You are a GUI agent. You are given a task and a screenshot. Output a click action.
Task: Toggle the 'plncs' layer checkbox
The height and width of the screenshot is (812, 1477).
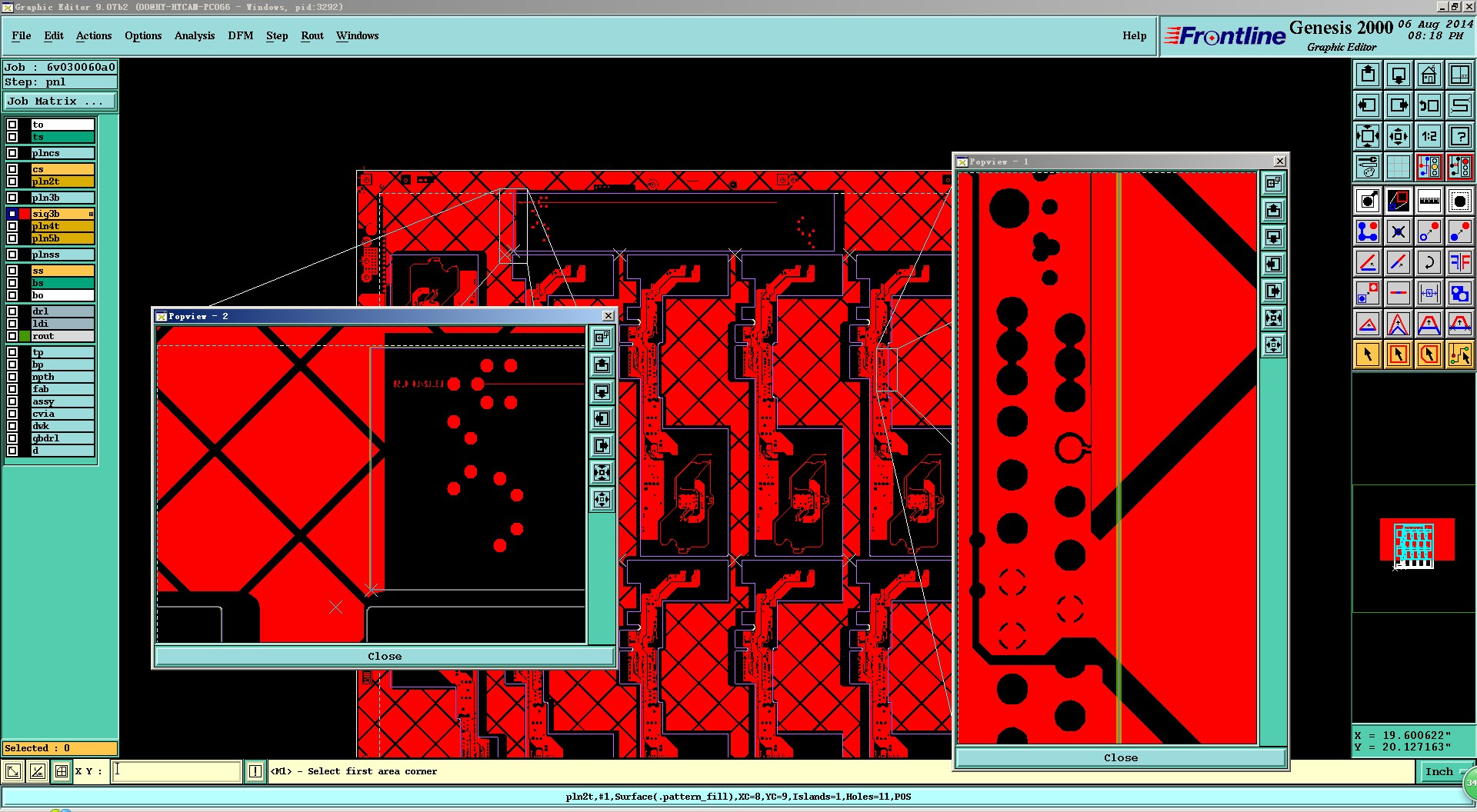pyautogui.click(x=12, y=153)
